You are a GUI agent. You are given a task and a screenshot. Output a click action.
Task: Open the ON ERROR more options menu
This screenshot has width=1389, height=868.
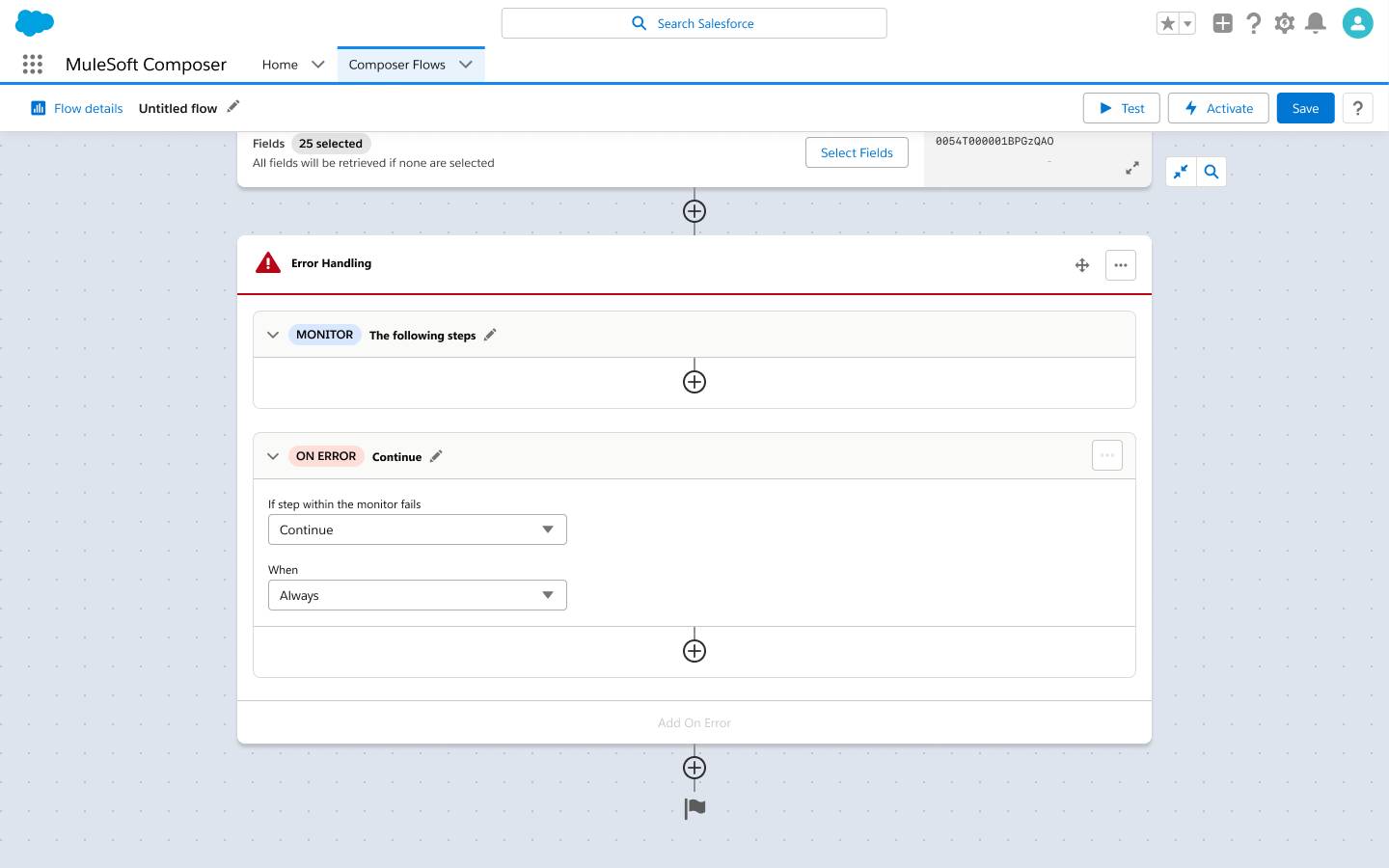(1107, 455)
